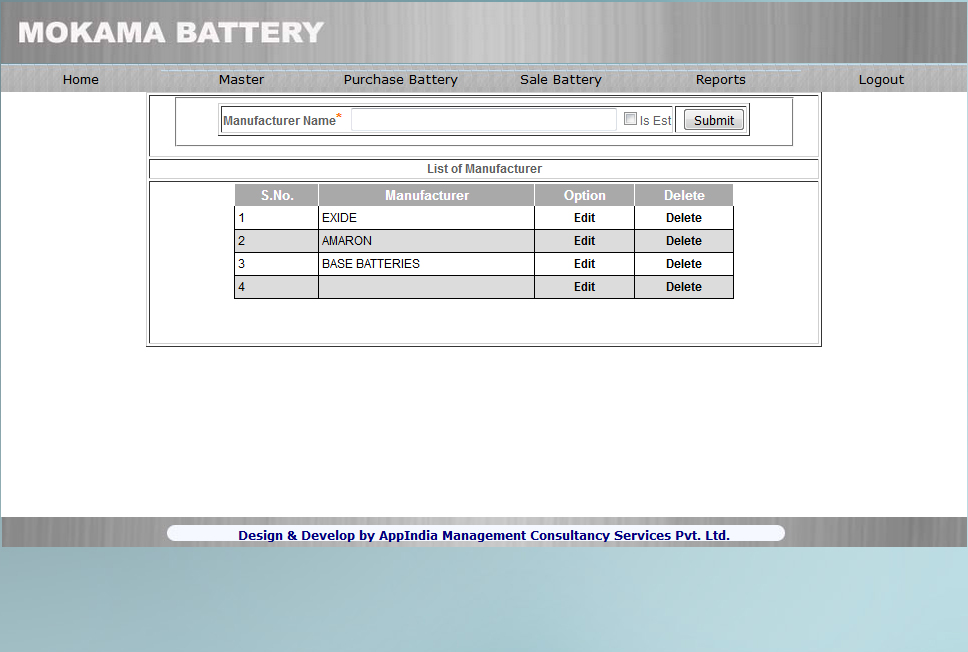
Task: Delete the BASE BATTERIES row
Action: 683,264
